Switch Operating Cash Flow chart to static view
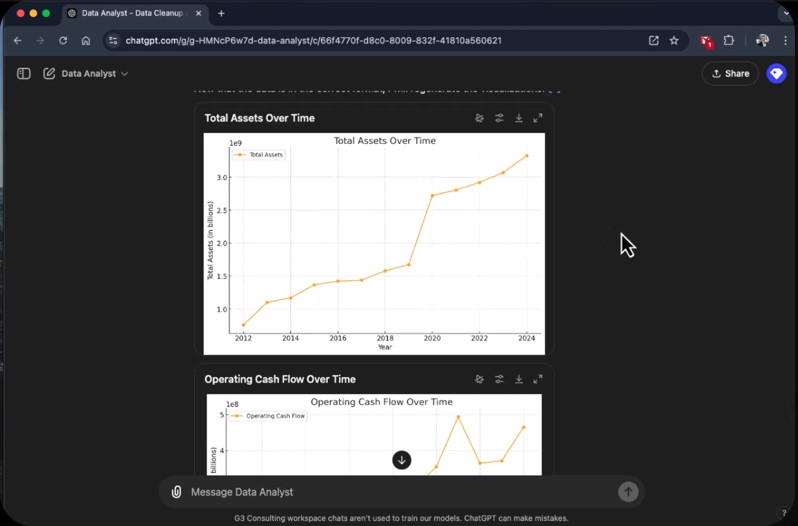The image size is (798, 526). click(x=480, y=379)
